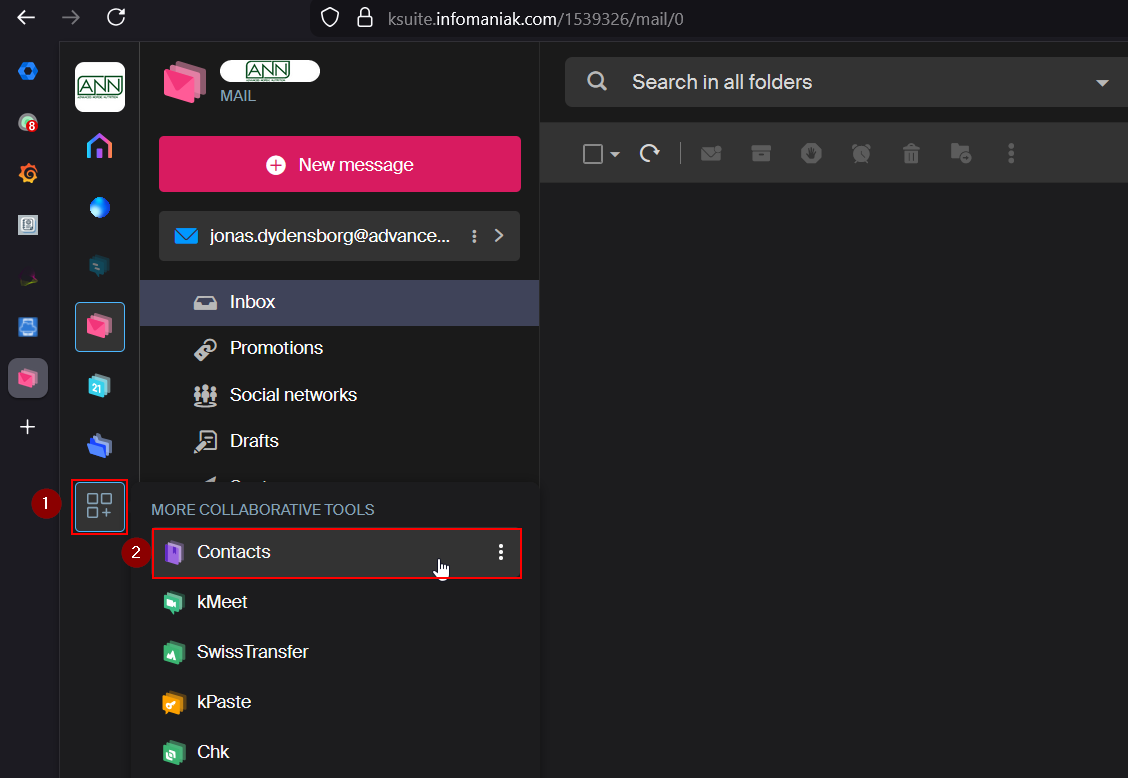Image resolution: width=1128 pixels, height=778 pixels.
Task: Open the More collaborative tools grid icon
Action: pyautogui.click(x=99, y=506)
